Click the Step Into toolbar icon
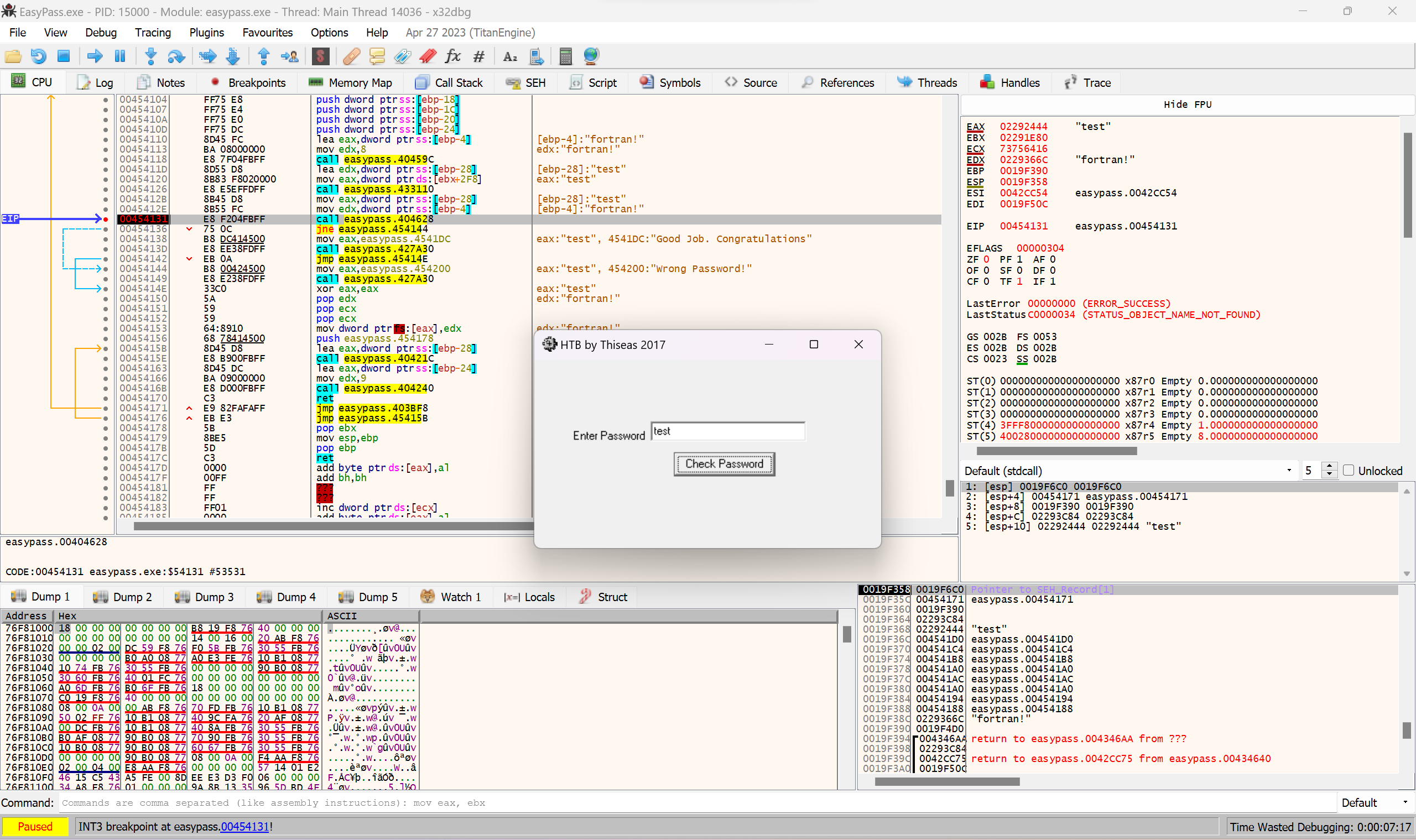 pos(150,56)
